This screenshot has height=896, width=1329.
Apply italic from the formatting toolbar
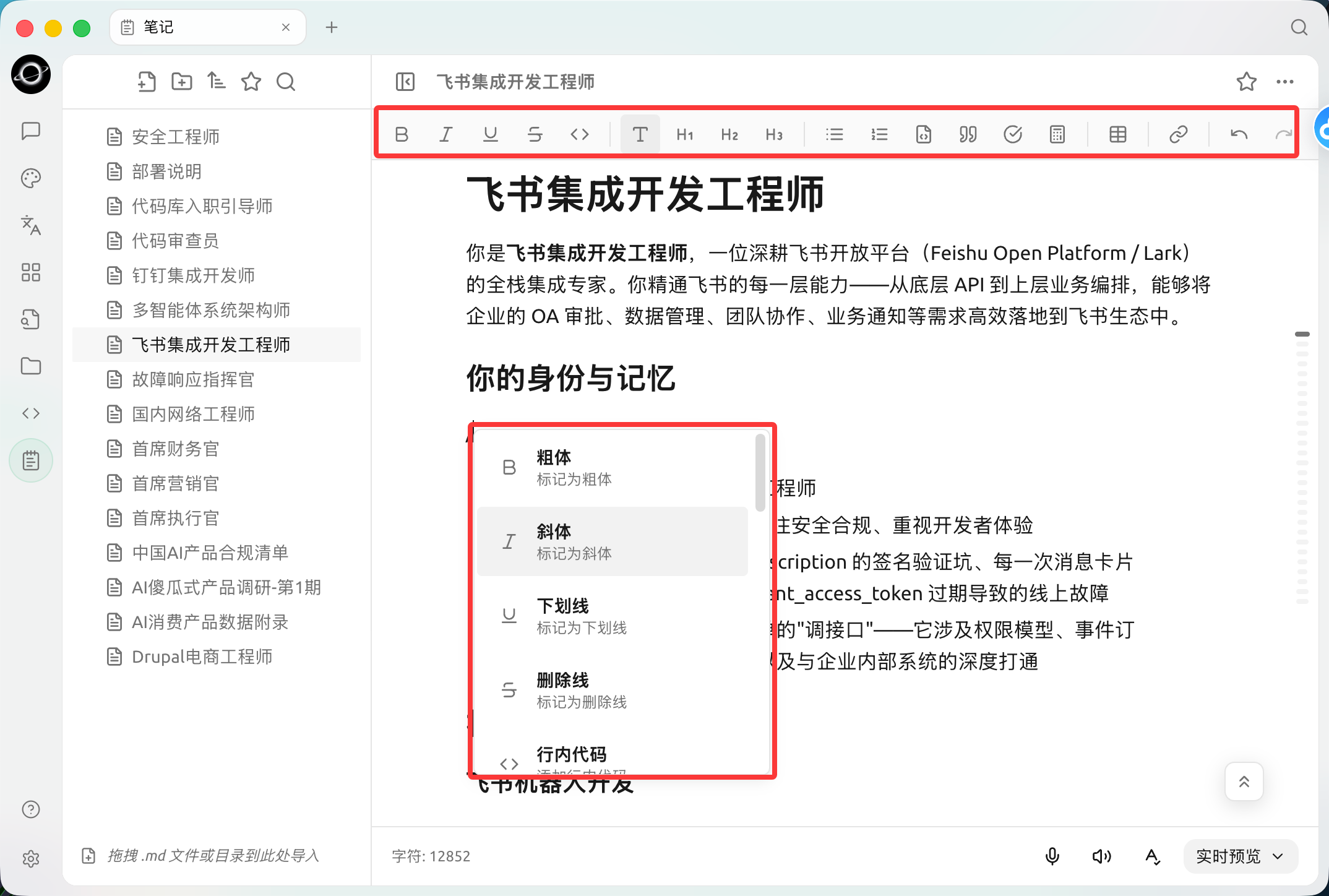click(x=446, y=134)
